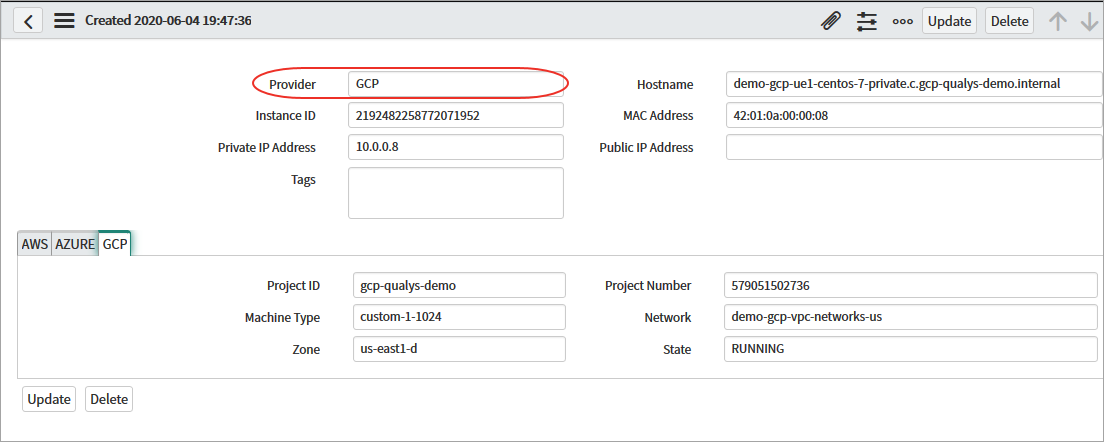Click the Hostname field
1104x442 pixels.
coord(914,83)
